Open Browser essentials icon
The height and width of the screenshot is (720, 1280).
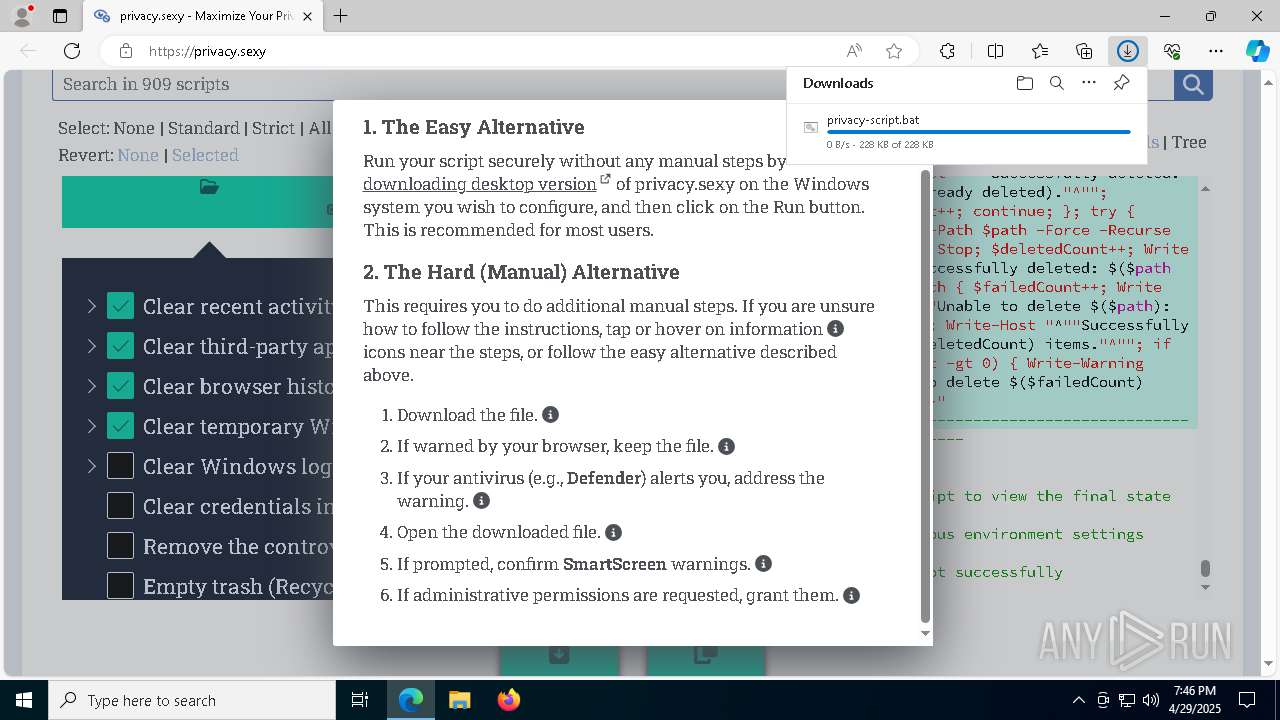[x=1172, y=51]
